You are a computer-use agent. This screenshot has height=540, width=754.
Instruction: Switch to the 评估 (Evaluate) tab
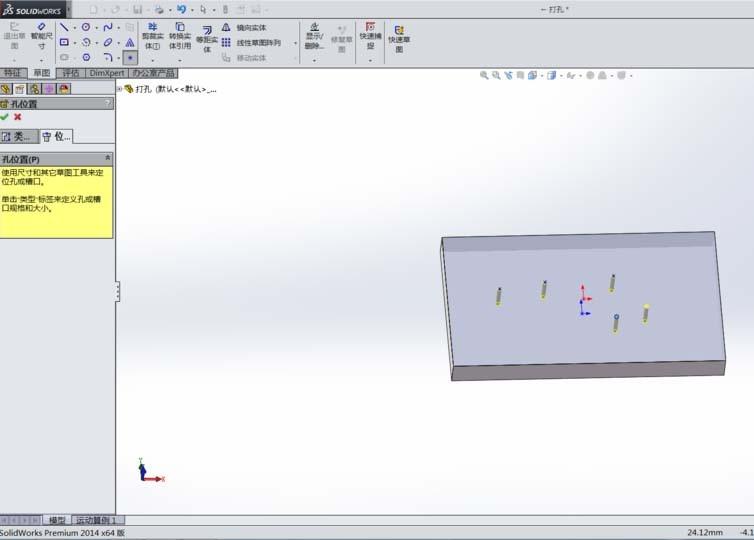click(71, 73)
